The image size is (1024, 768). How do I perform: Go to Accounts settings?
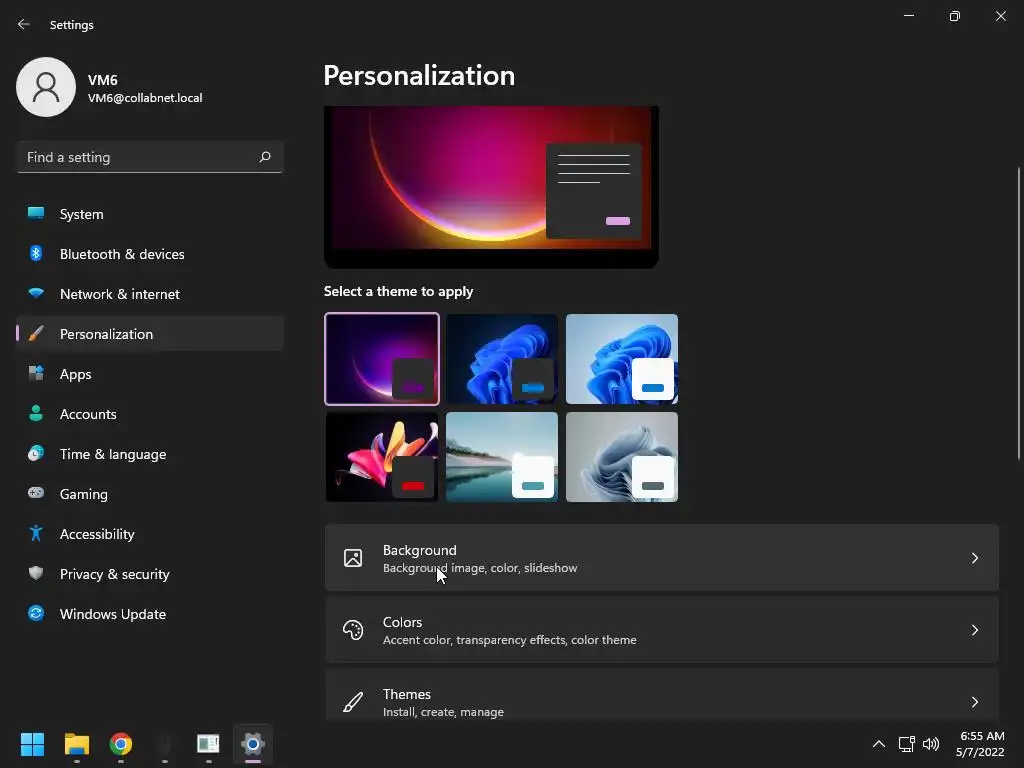point(150,413)
